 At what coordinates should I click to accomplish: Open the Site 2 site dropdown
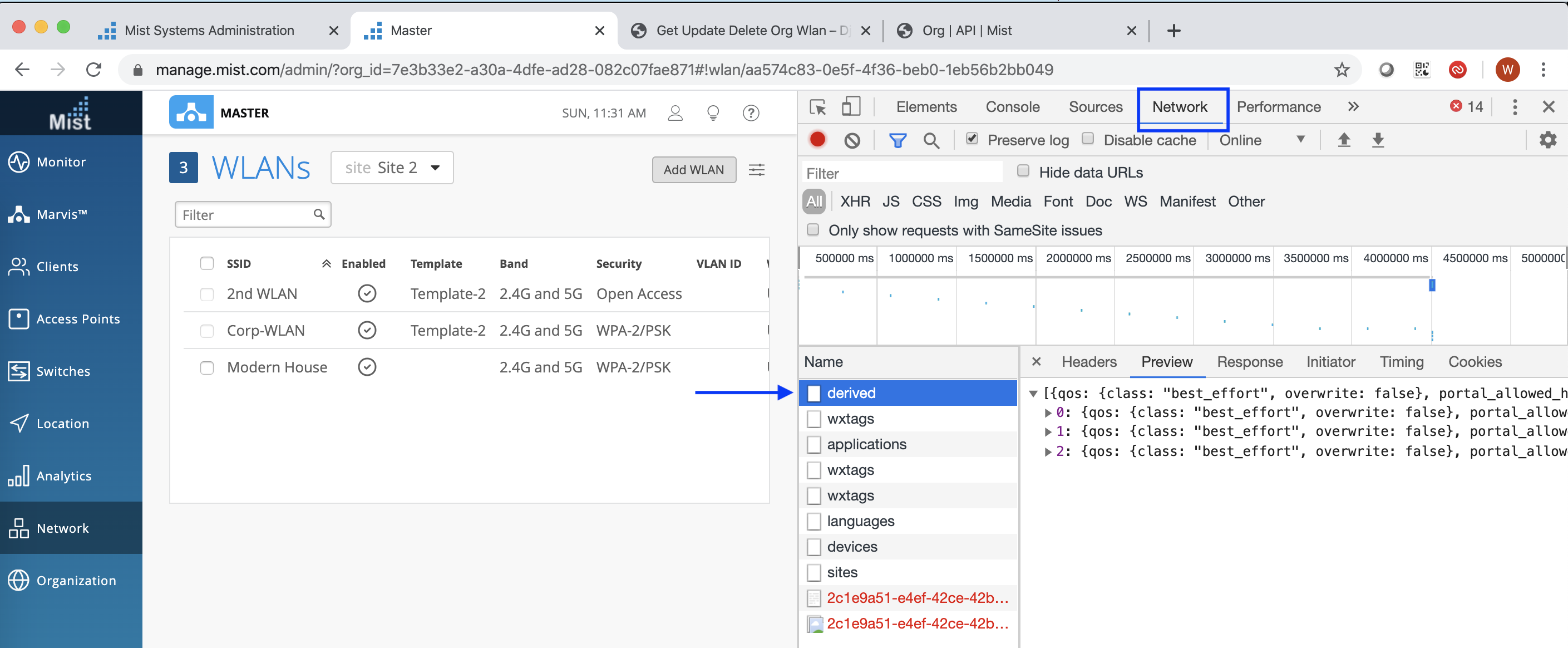(x=392, y=168)
